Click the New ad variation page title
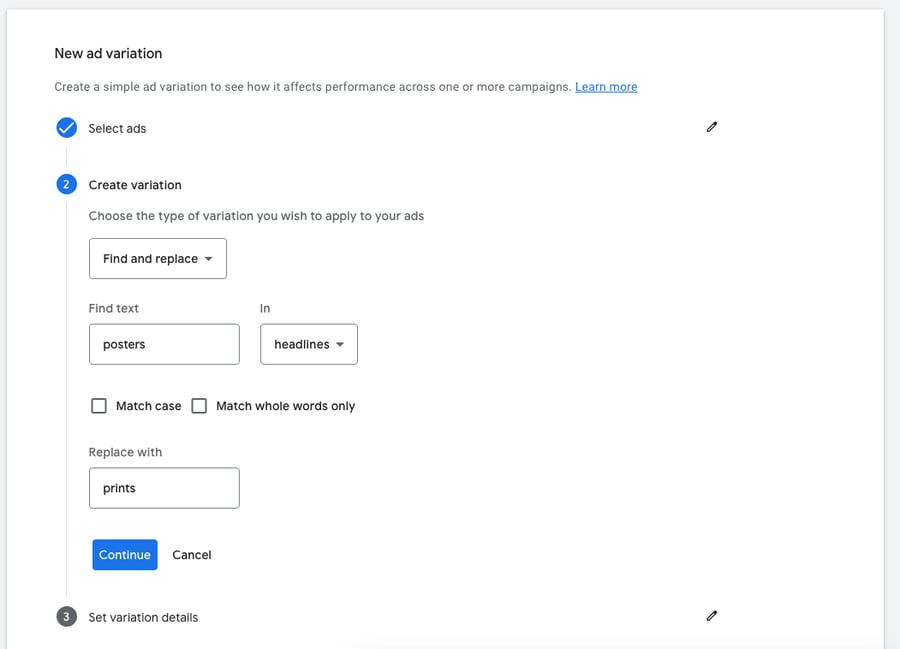The height and width of the screenshot is (649, 900). coord(110,53)
